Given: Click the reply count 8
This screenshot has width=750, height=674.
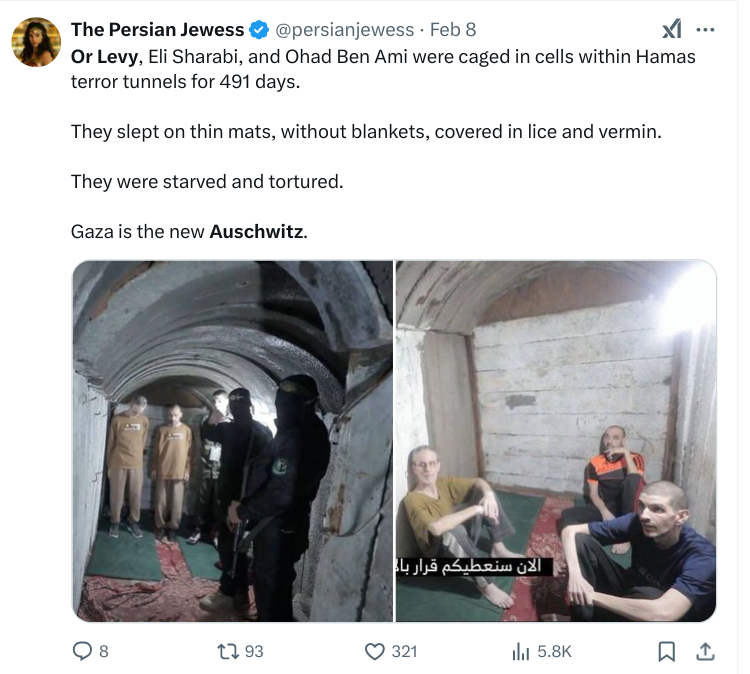Looking at the screenshot, I should (x=104, y=652).
